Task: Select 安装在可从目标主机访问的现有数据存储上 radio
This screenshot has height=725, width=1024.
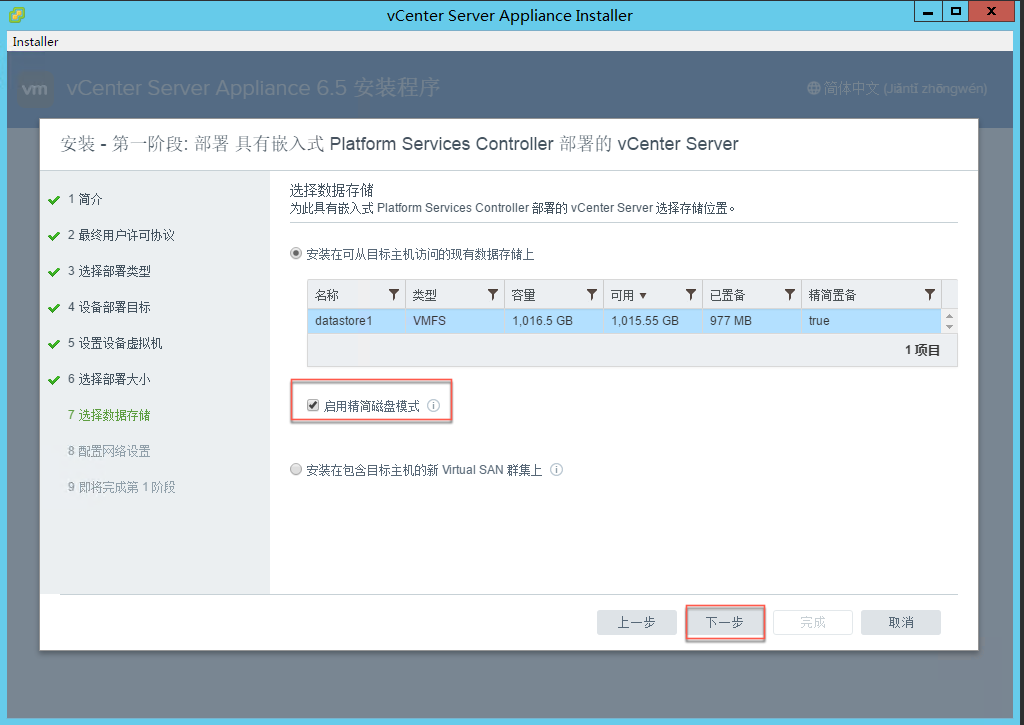Action: [296, 253]
